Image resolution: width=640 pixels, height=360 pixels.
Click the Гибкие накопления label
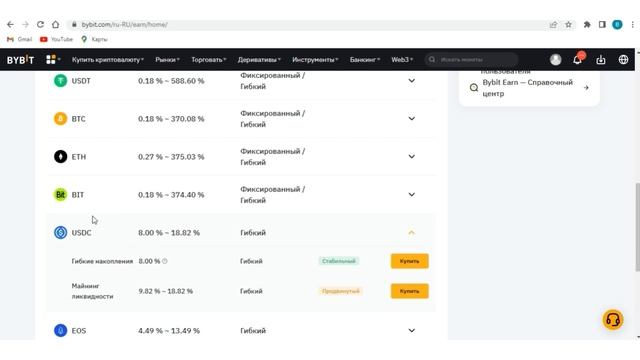pyautogui.click(x=102, y=261)
